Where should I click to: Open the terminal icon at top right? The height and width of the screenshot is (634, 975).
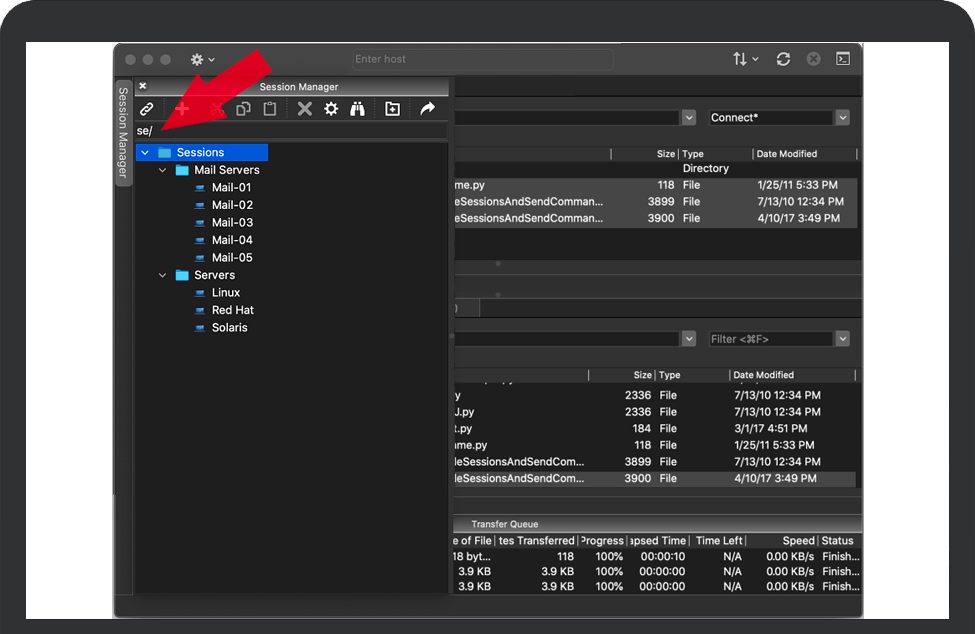pos(843,59)
